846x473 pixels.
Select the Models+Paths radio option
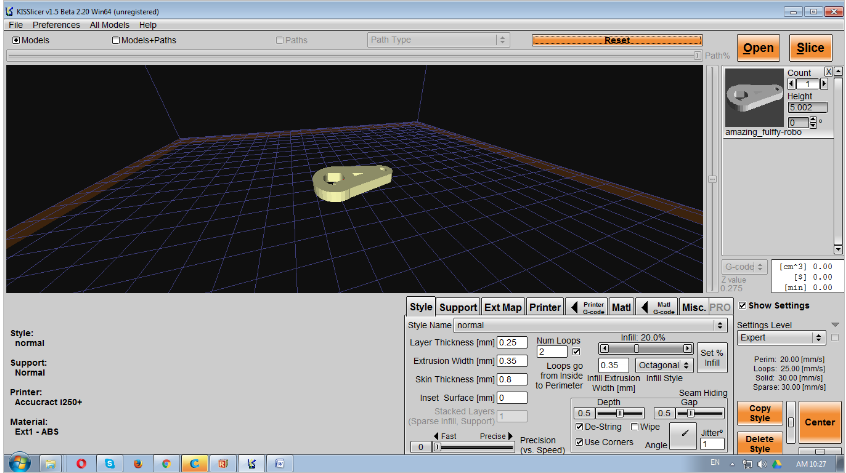[x=115, y=40]
